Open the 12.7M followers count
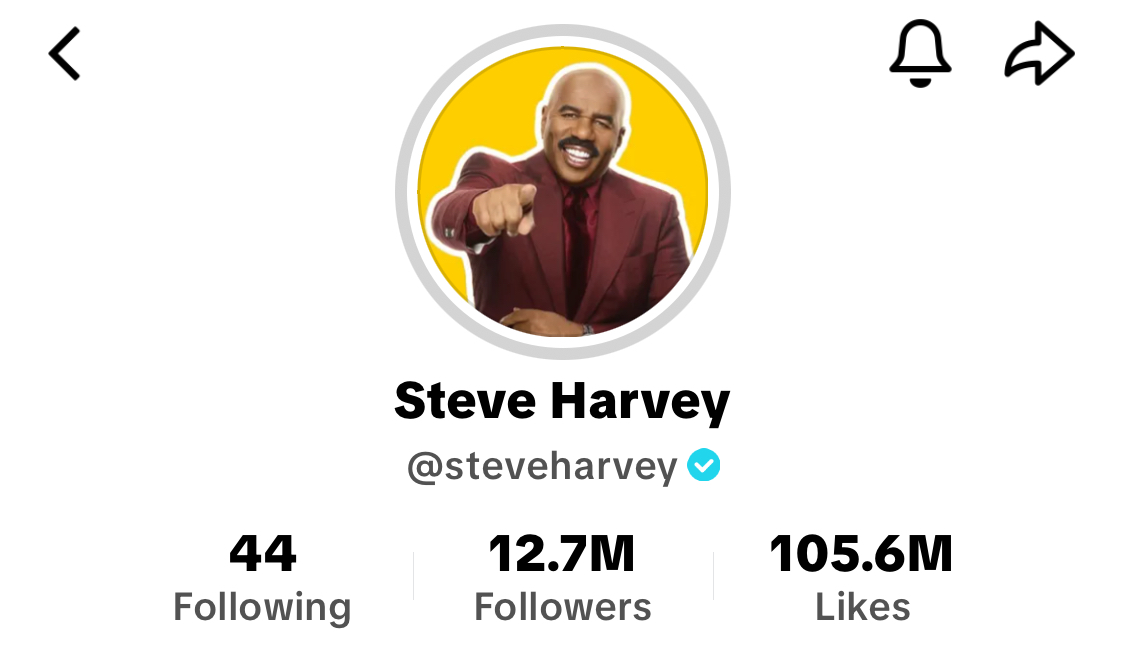The image size is (1125, 658). pyautogui.click(x=562, y=554)
